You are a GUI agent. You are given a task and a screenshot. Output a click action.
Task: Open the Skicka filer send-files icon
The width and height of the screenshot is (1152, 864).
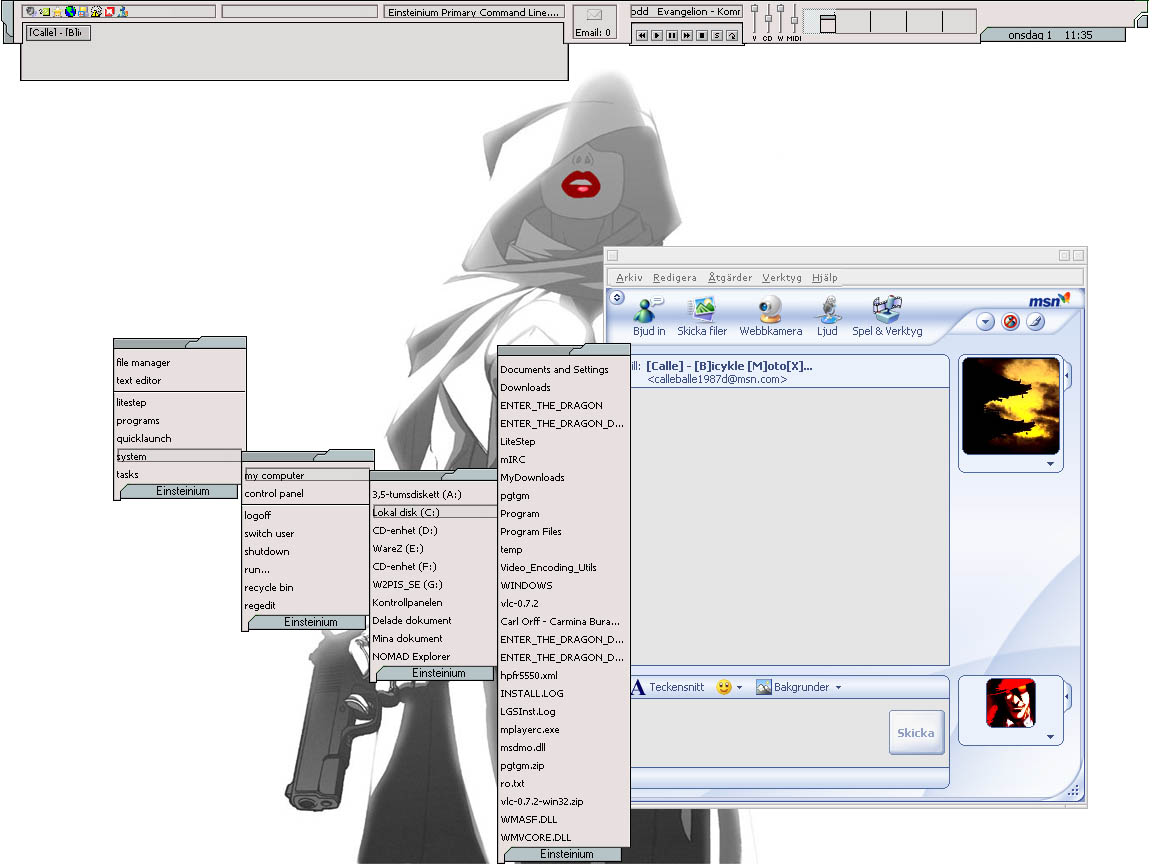point(702,311)
